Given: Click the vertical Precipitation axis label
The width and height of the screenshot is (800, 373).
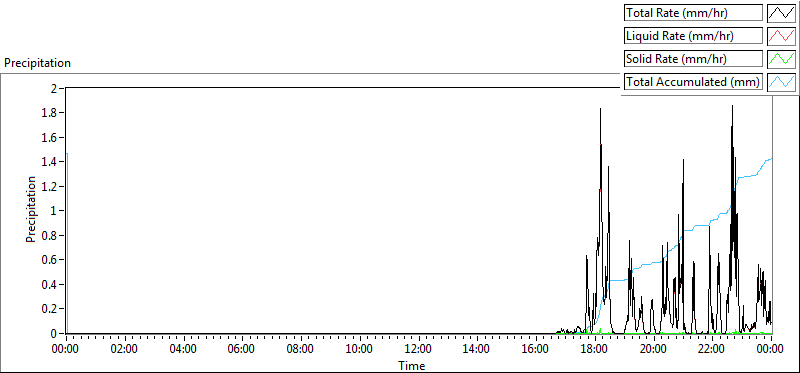Looking at the screenshot, I should coord(31,209).
